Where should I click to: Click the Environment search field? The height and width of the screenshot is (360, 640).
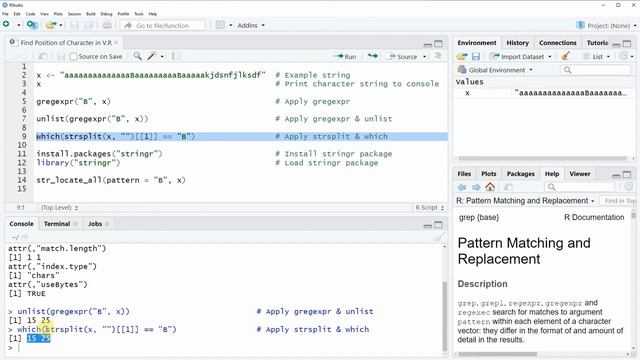(596, 70)
